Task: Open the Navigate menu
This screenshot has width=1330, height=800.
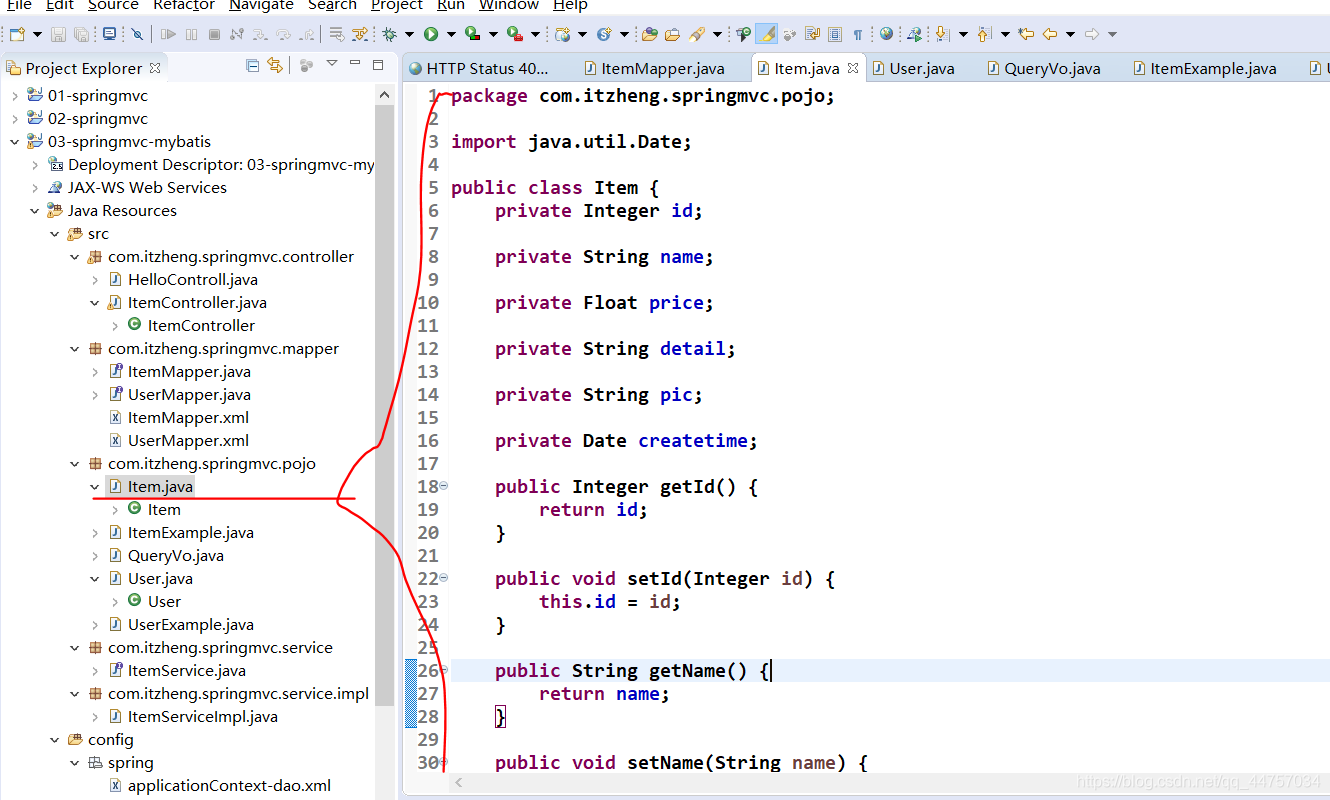Action: point(261,5)
